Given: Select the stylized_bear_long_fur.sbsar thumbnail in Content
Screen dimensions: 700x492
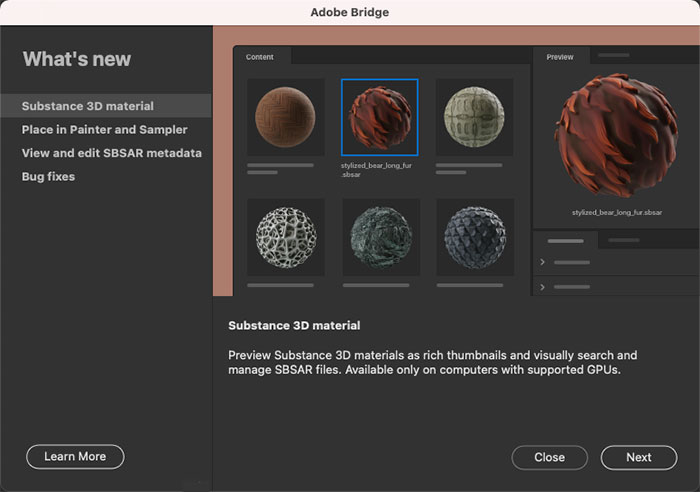Looking at the screenshot, I should click(x=379, y=117).
